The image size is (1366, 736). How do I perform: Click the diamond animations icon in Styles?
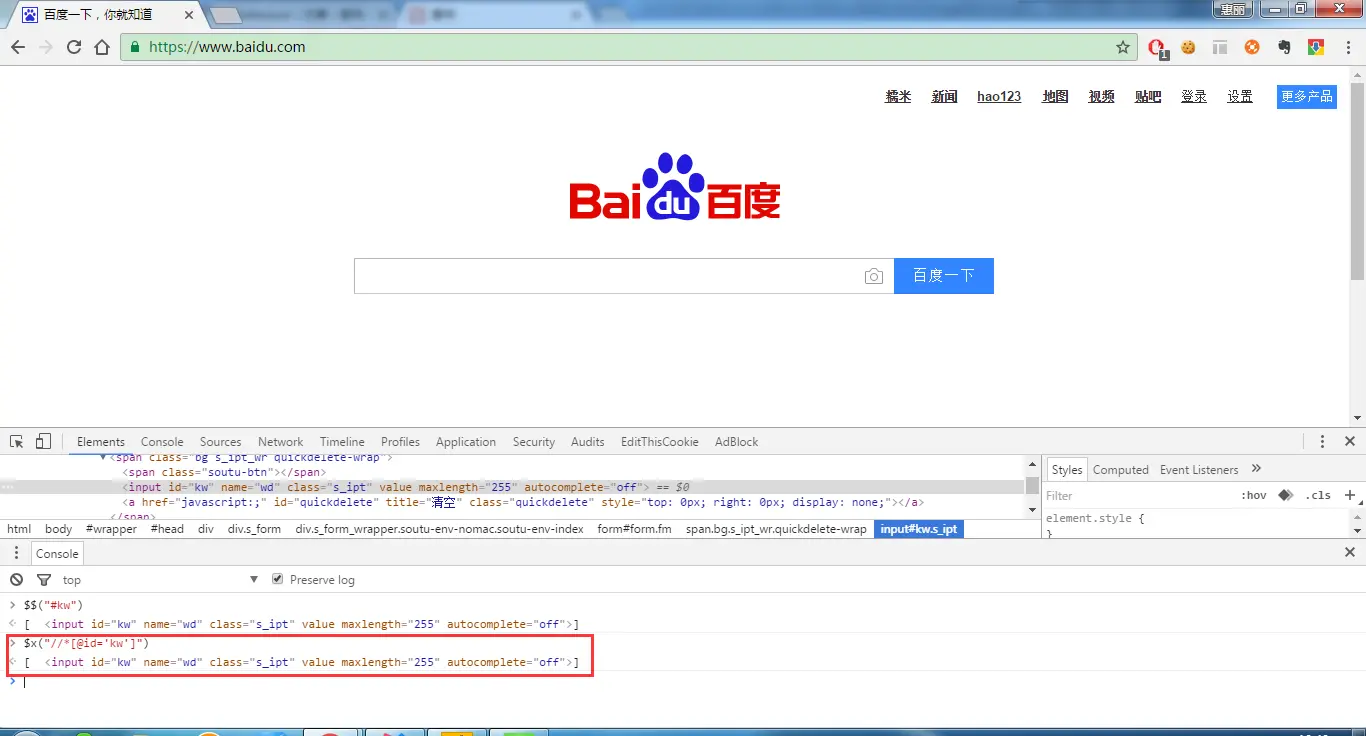pyautogui.click(x=1285, y=495)
